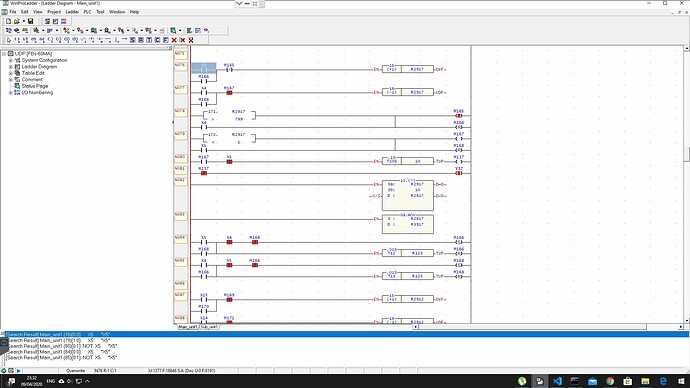Image resolution: width=690 pixels, height=388 pixels.
Task: Open the PLC menu
Action: coord(88,12)
